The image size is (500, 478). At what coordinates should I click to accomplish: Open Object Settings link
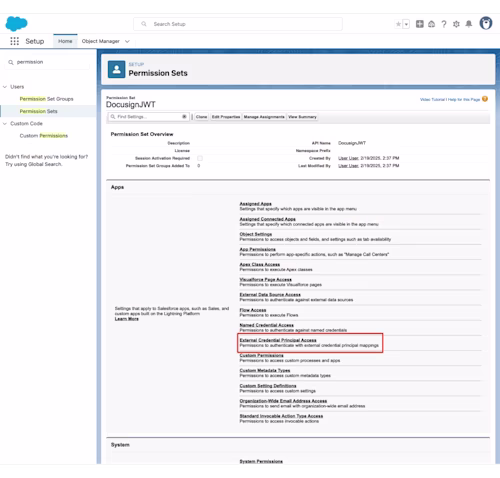tap(256, 234)
